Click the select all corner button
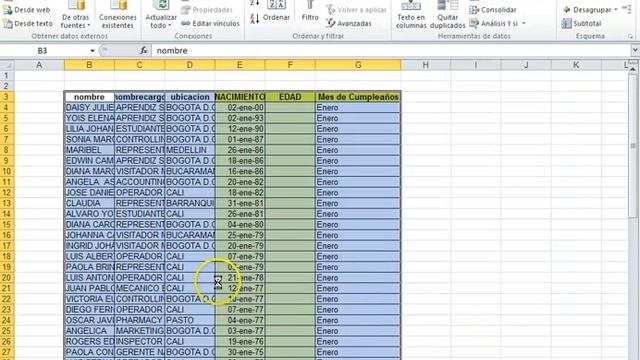The height and width of the screenshot is (360, 640). (x=7, y=65)
